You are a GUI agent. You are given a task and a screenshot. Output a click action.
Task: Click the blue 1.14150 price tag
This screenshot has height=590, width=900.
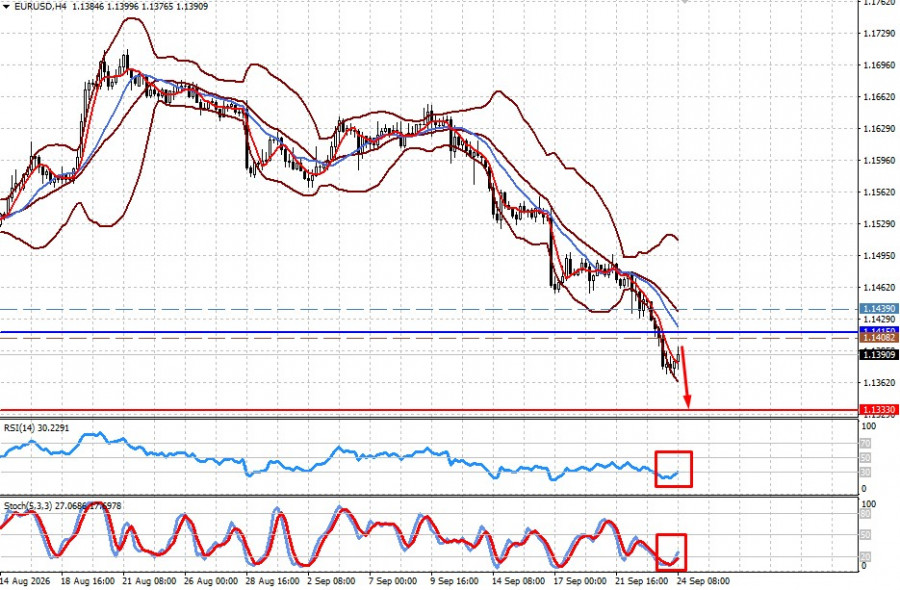coord(878,331)
